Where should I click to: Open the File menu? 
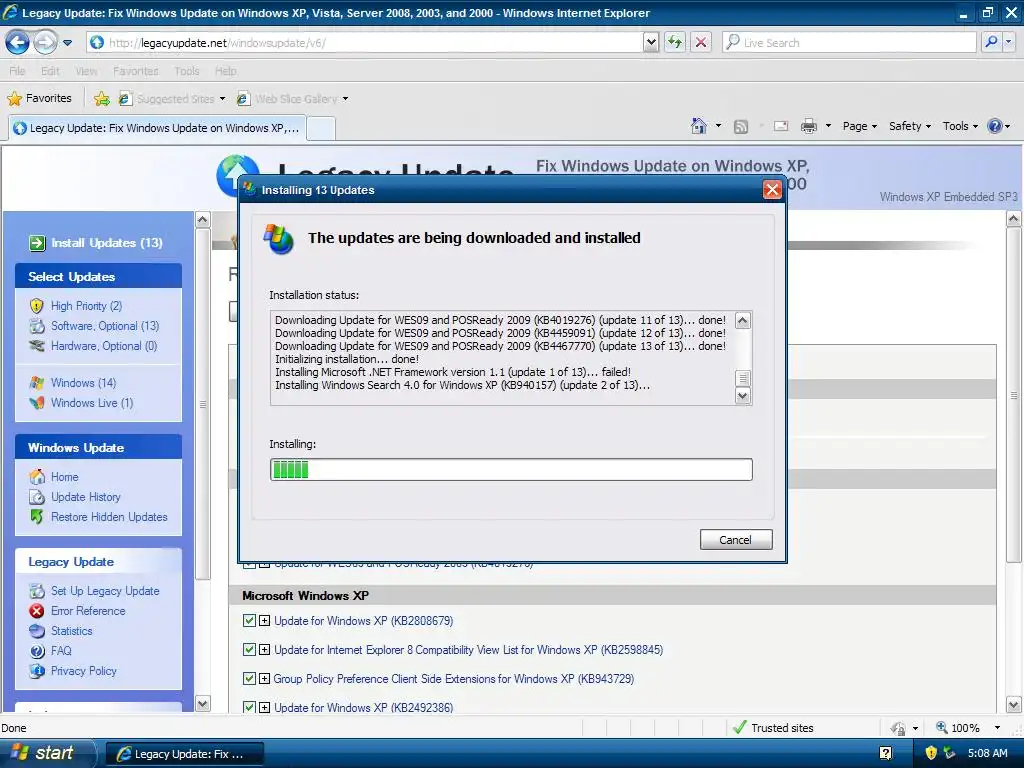(x=17, y=71)
